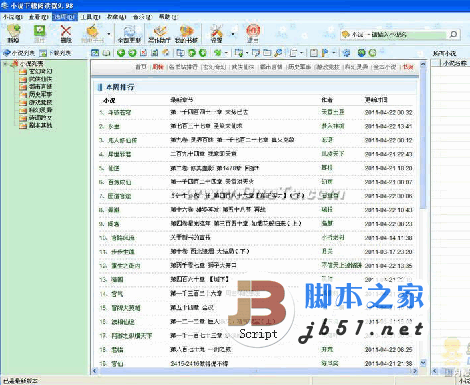
Task: Click the magnifier search button
Action: tap(453, 34)
